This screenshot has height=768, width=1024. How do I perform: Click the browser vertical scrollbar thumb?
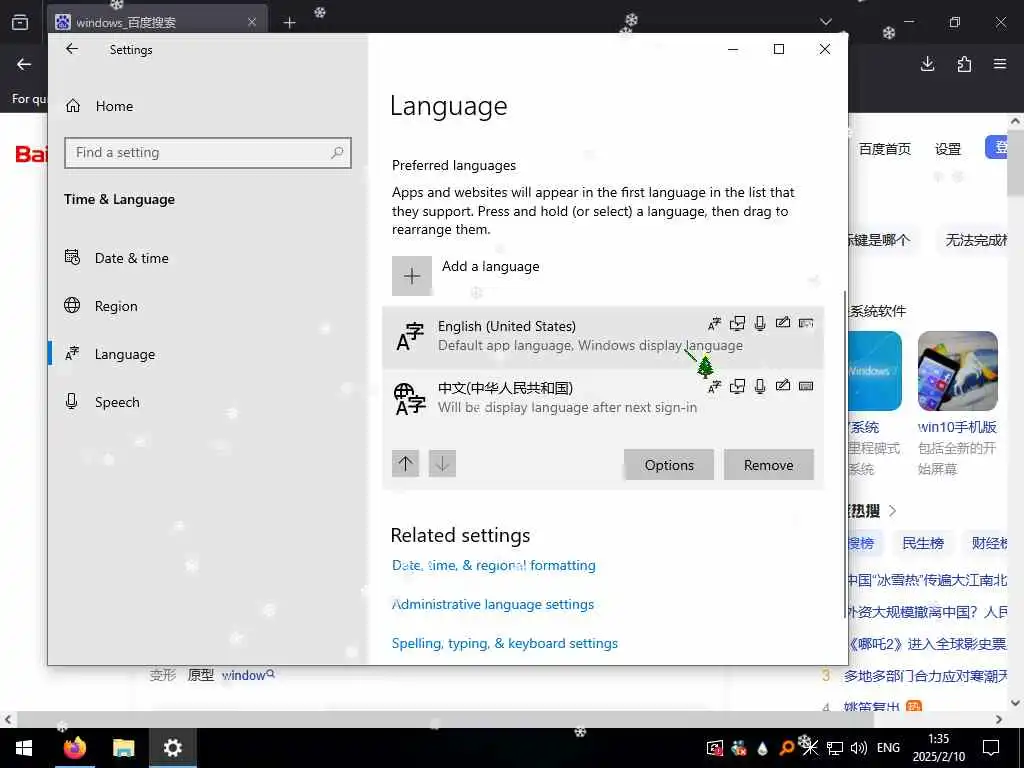pos(1014,163)
